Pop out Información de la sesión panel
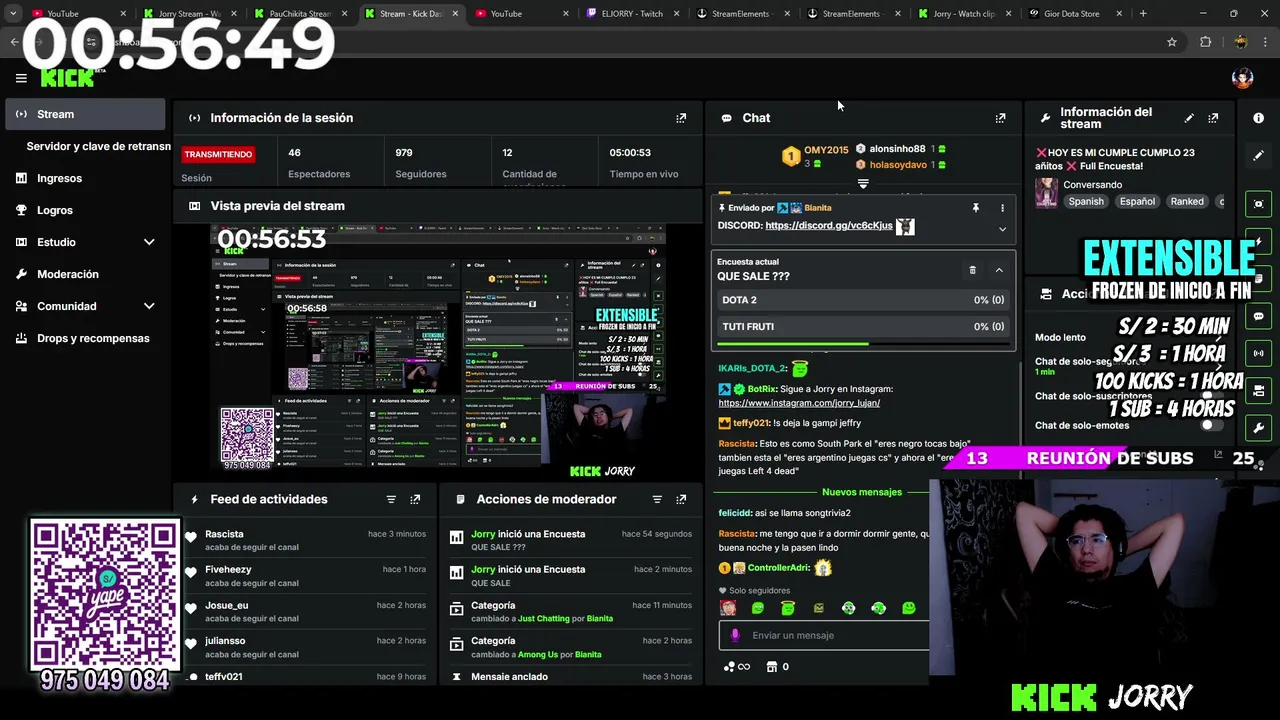Screen dimensions: 1280x720 tap(681, 118)
